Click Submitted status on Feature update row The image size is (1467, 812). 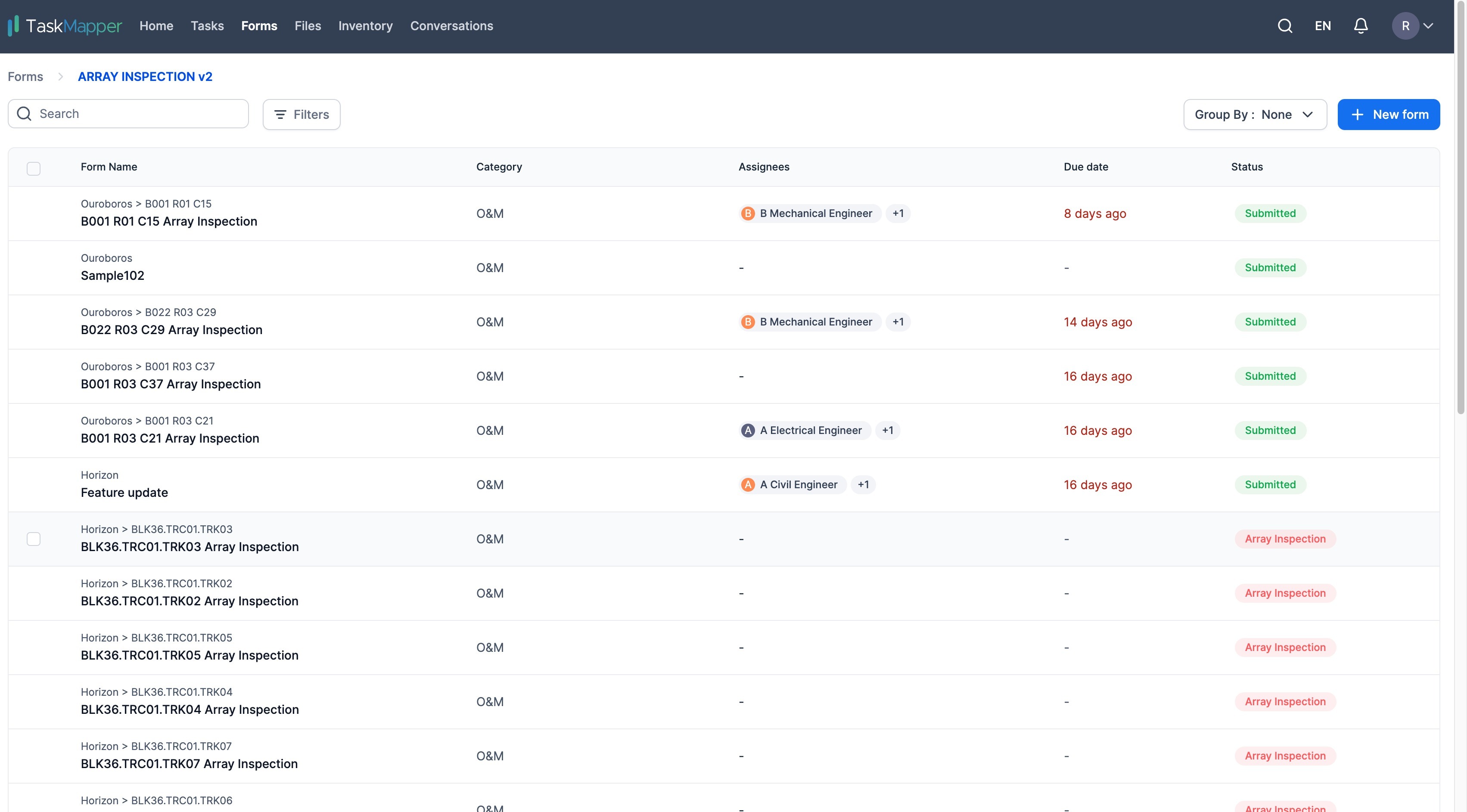click(1270, 485)
